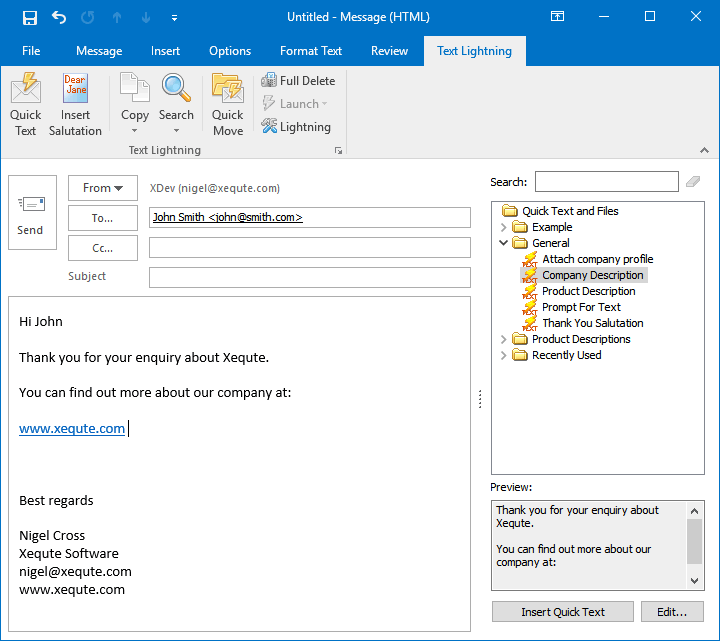Click the Full Delete ribbon button

(x=298, y=80)
